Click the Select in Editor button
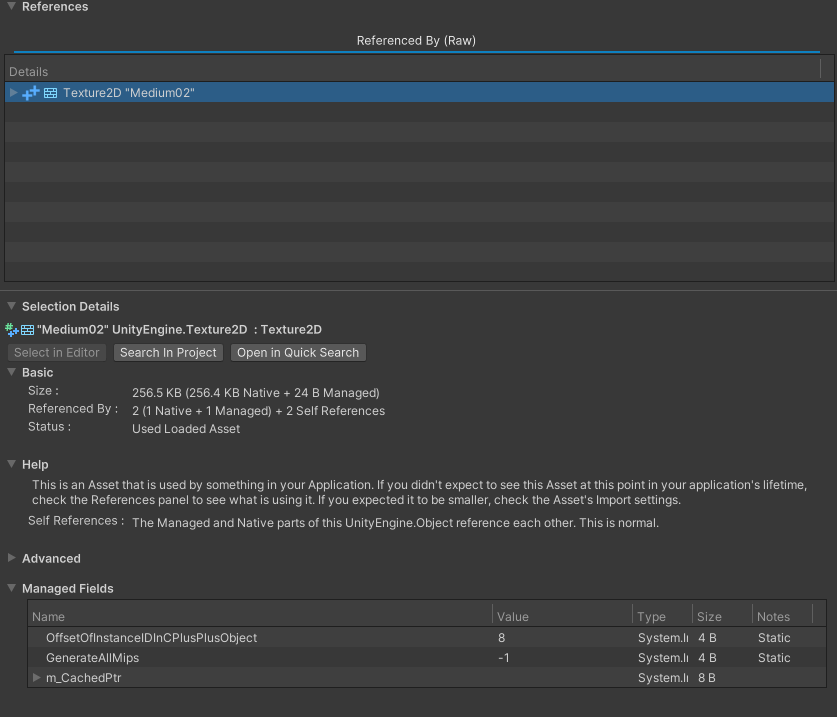Viewport: 837px width, 717px height. [x=56, y=352]
